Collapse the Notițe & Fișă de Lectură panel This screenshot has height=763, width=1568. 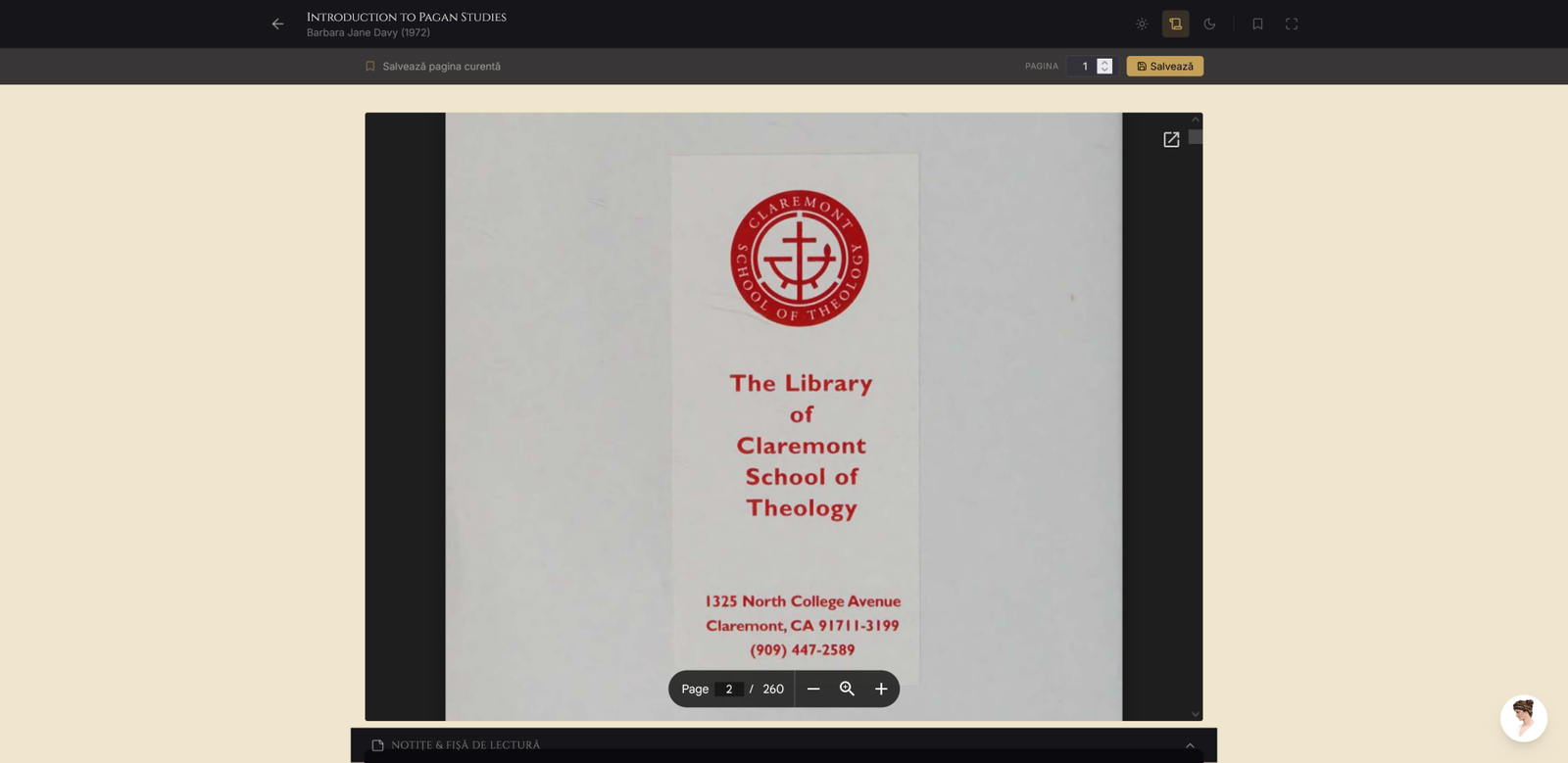point(1190,745)
